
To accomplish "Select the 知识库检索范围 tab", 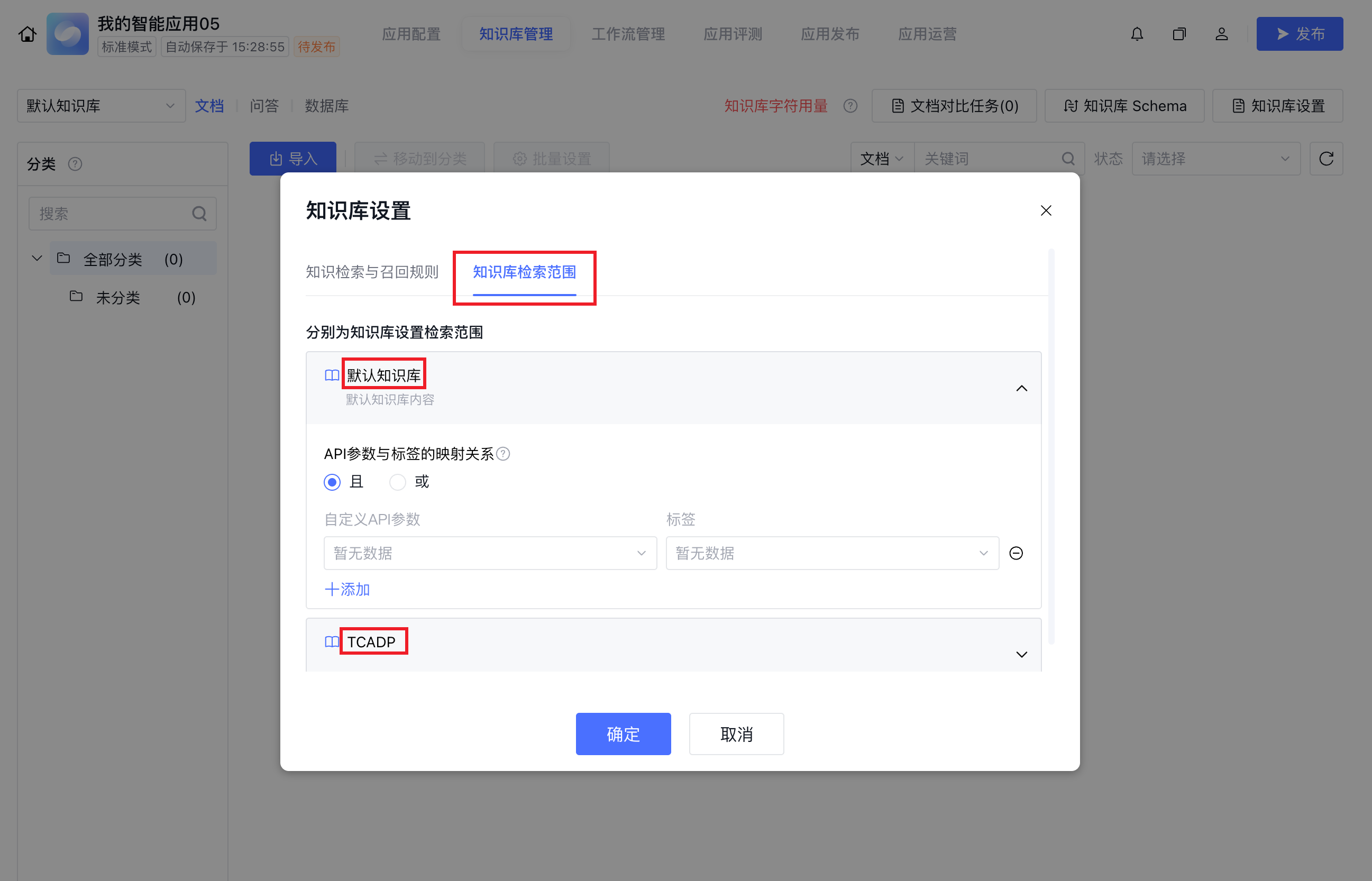I will (x=524, y=272).
